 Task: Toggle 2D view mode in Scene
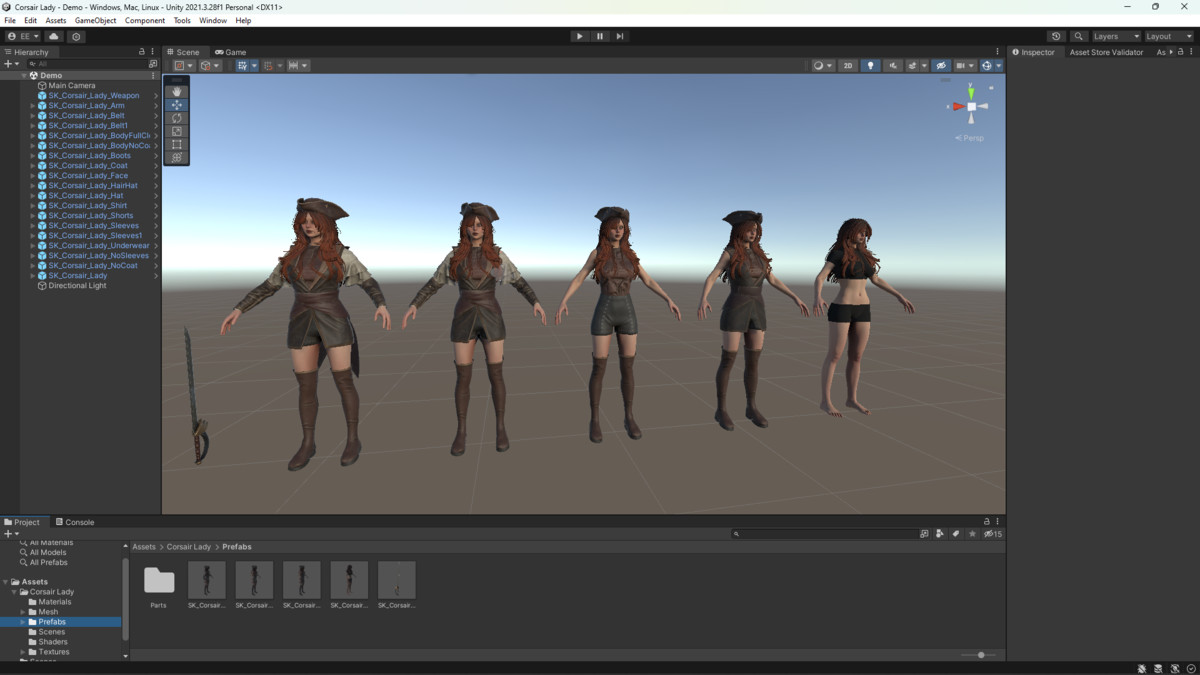(848, 66)
